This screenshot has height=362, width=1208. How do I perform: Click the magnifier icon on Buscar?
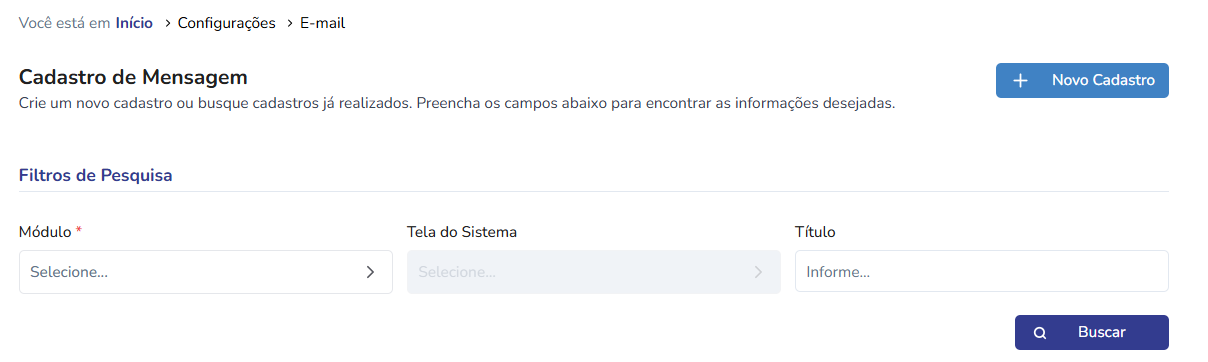tap(1040, 333)
